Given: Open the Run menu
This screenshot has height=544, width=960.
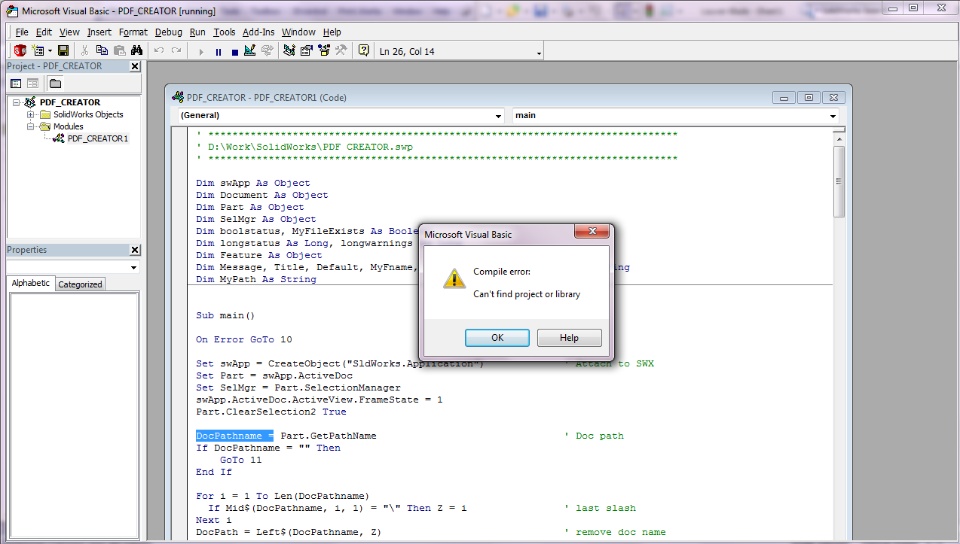Looking at the screenshot, I should click(197, 32).
